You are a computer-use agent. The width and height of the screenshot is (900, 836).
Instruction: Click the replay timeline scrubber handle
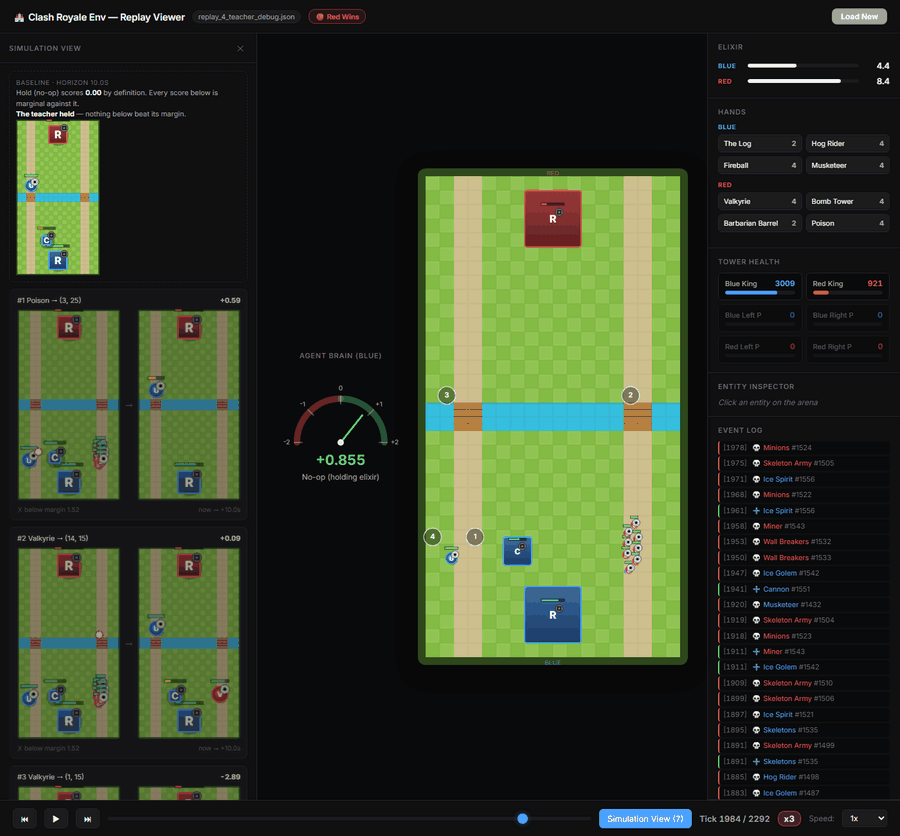coord(522,819)
